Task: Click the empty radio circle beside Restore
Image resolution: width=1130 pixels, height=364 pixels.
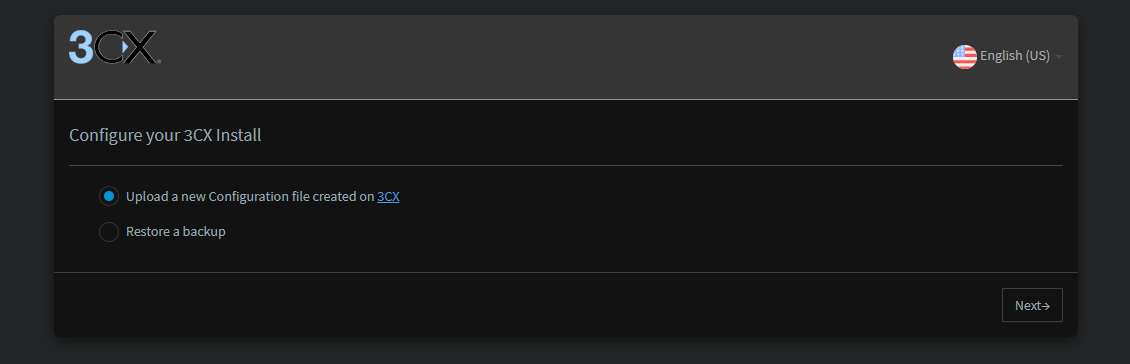Action: pyautogui.click(x=109, y=232)
